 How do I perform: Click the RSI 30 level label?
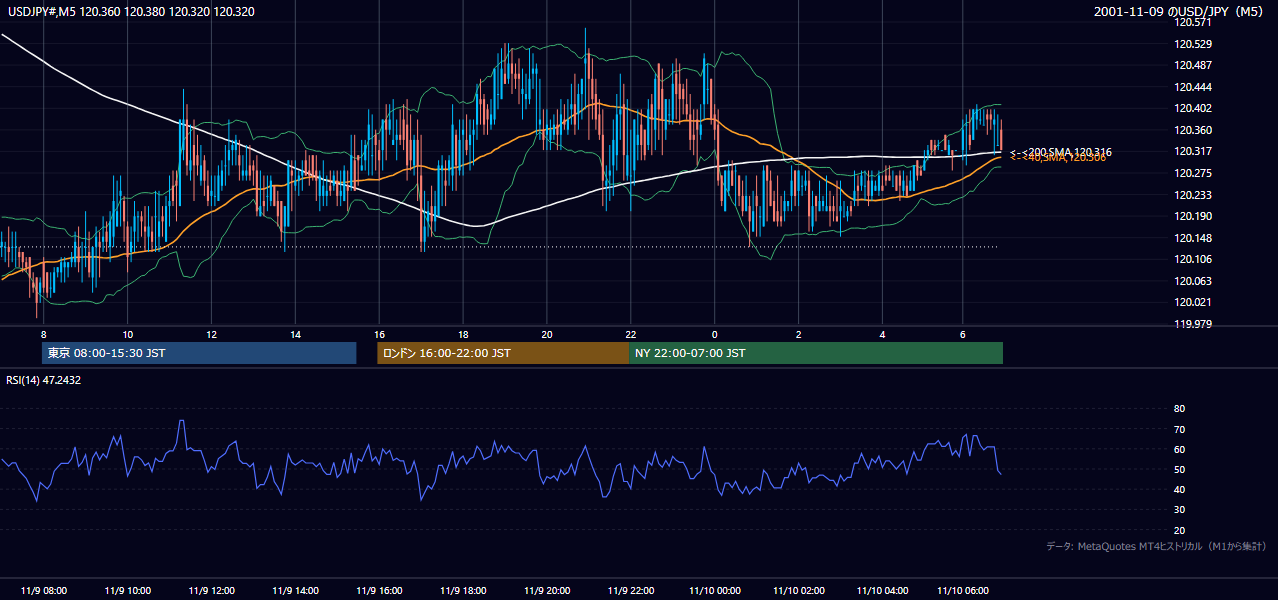[1180, 510]
